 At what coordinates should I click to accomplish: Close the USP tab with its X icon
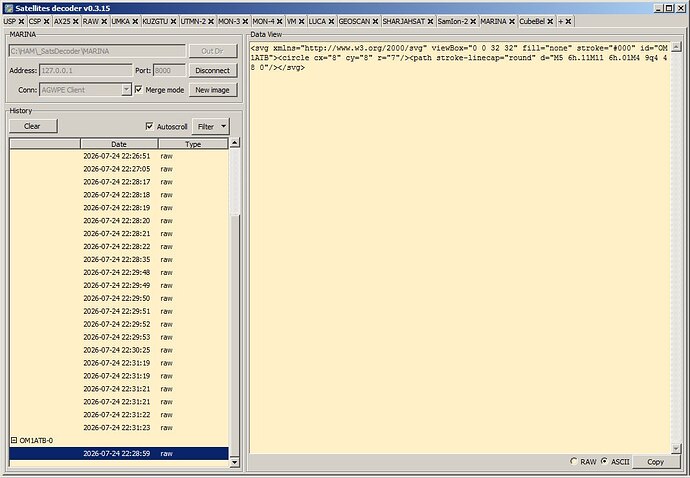click(21, 22)
